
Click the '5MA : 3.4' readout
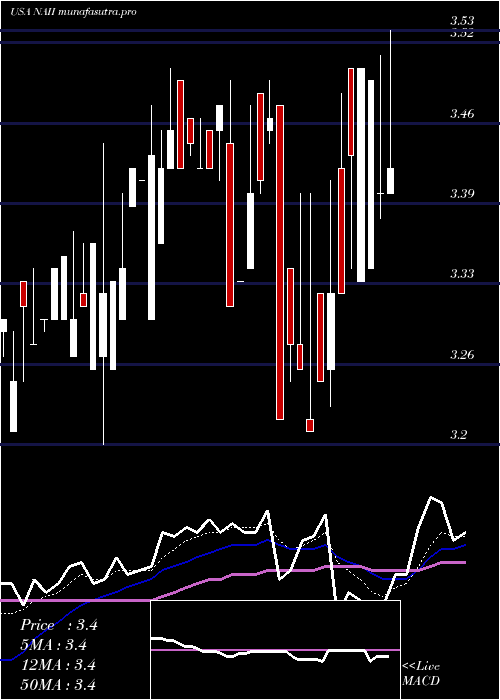tap(53, 645)
